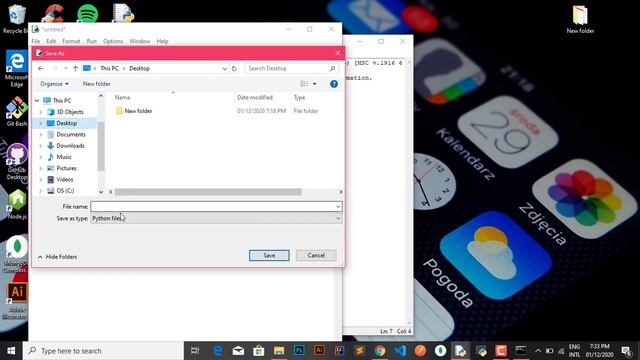The image size is (640, 360).
Task: Expand the 3D Objects tree node
Action: (x=40, y=112)
